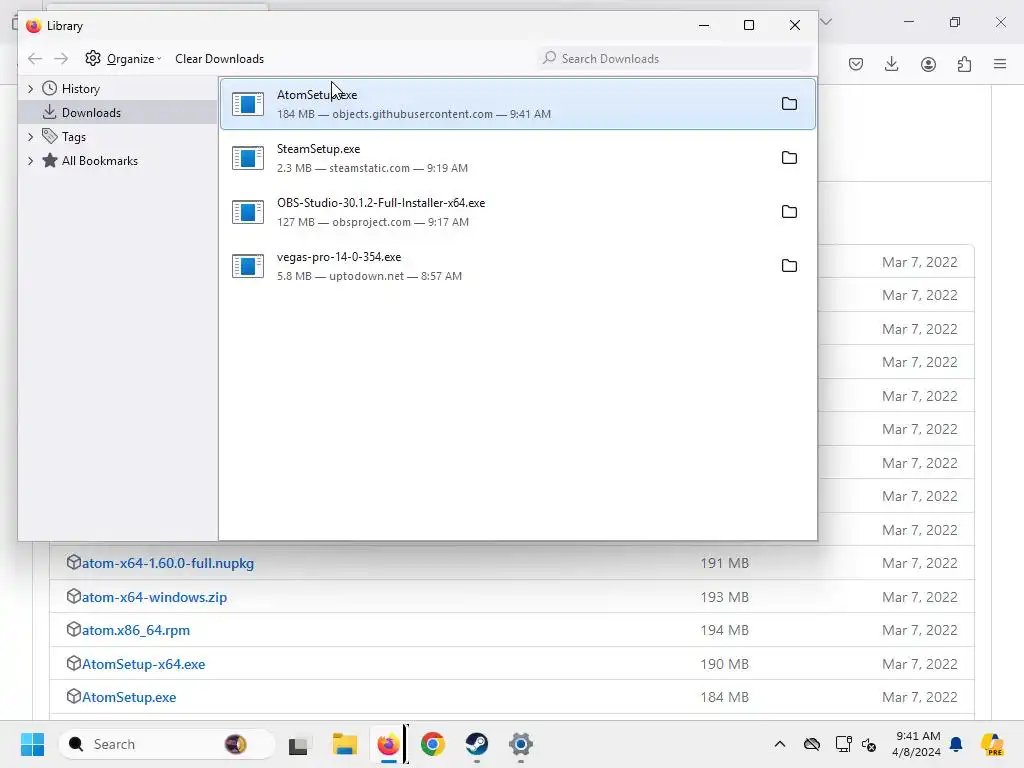Show vegas-pro-14-0-354.exe in folder
The width and height of the screenshot is (1024, 768).
point(789,266)
